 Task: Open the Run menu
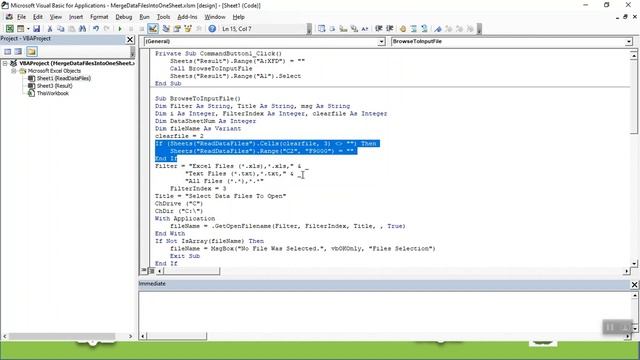(x=144, y=17)
